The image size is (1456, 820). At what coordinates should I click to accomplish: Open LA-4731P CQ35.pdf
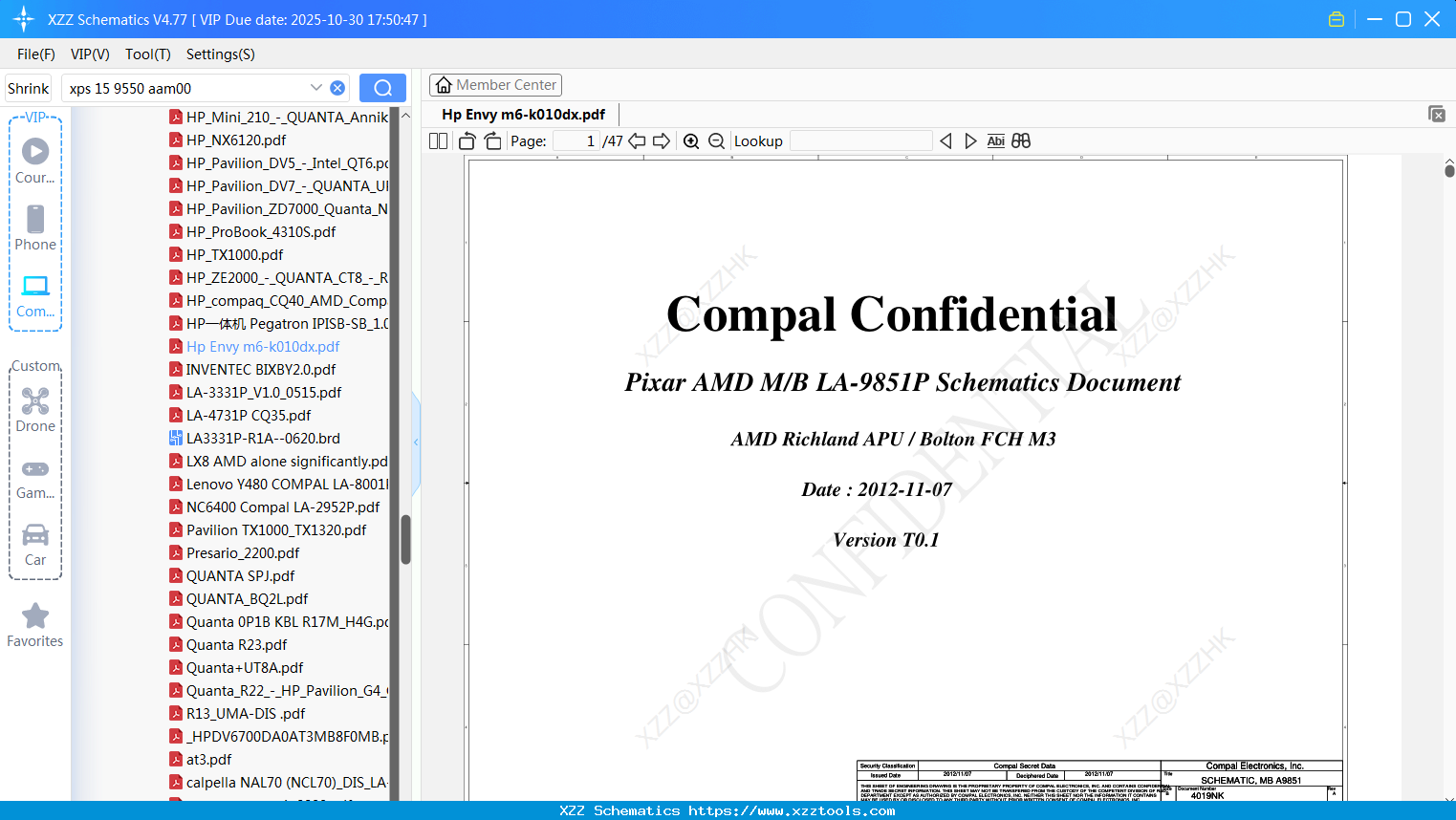click(x=249, y=416)
